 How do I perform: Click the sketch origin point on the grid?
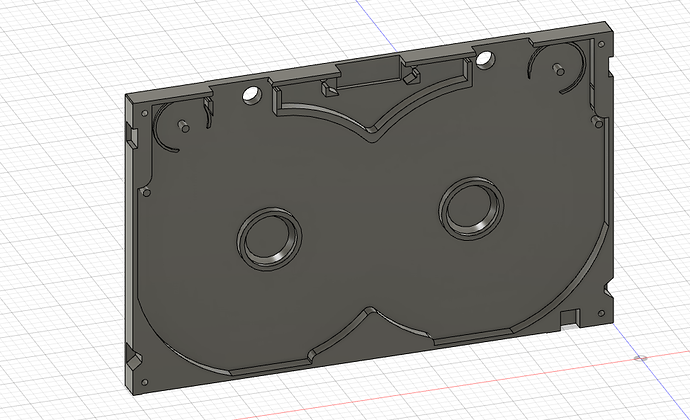[641, 358]
